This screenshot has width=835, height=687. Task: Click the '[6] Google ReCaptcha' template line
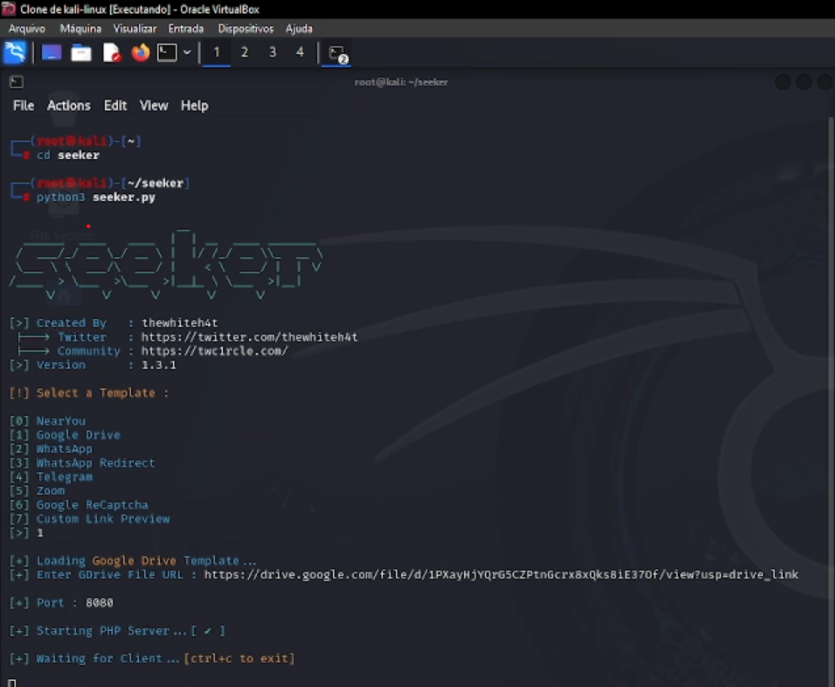[79, 505]
